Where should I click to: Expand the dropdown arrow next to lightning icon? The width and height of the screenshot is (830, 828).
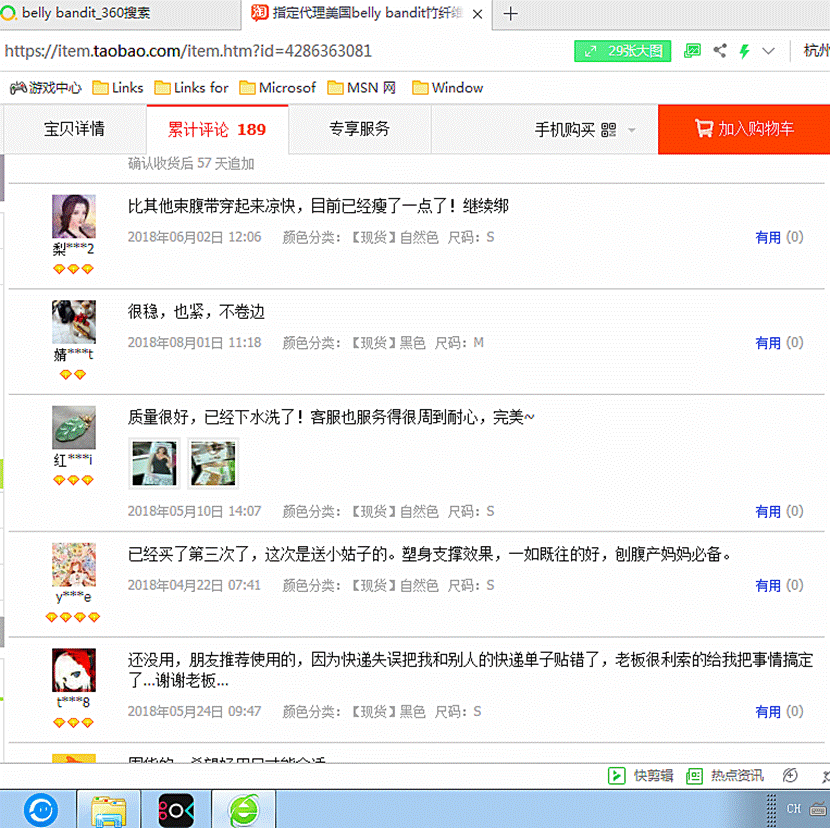tap(768, 51)
